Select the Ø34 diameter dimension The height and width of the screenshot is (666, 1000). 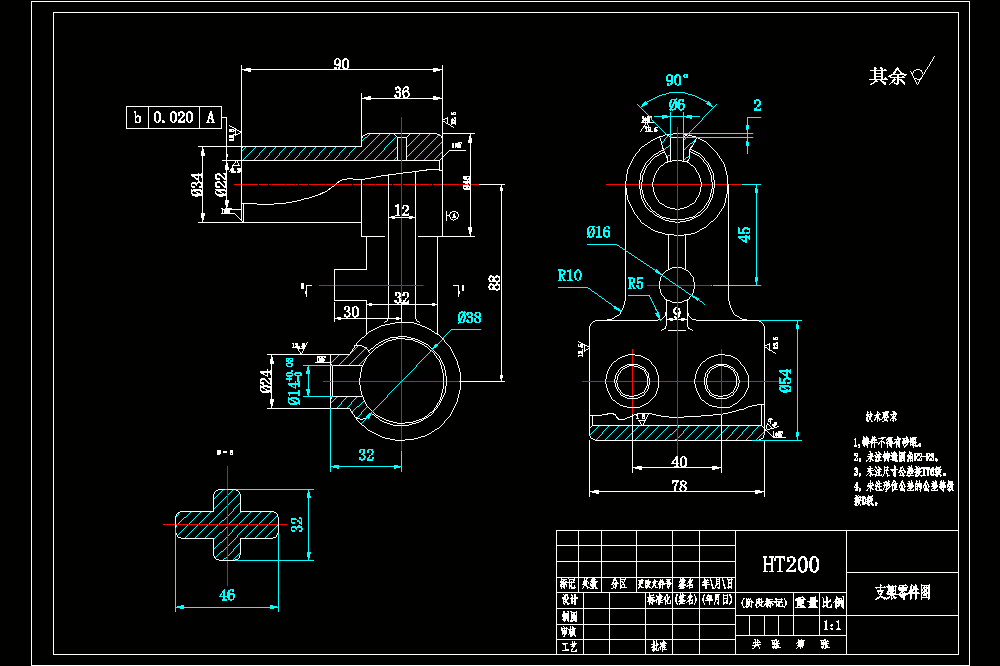[x=197, y=184]
